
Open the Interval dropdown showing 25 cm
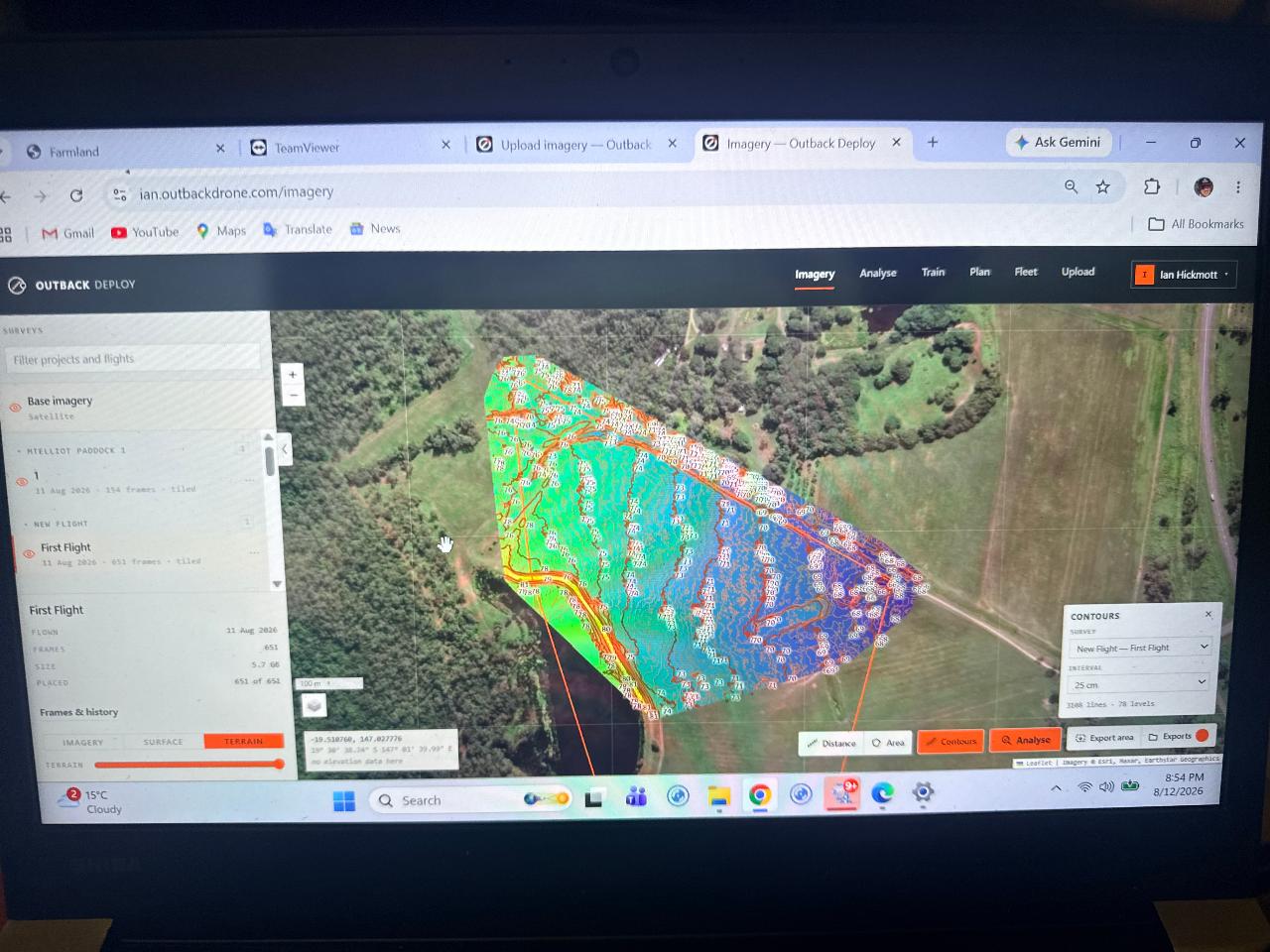(x=1138, y=684)
